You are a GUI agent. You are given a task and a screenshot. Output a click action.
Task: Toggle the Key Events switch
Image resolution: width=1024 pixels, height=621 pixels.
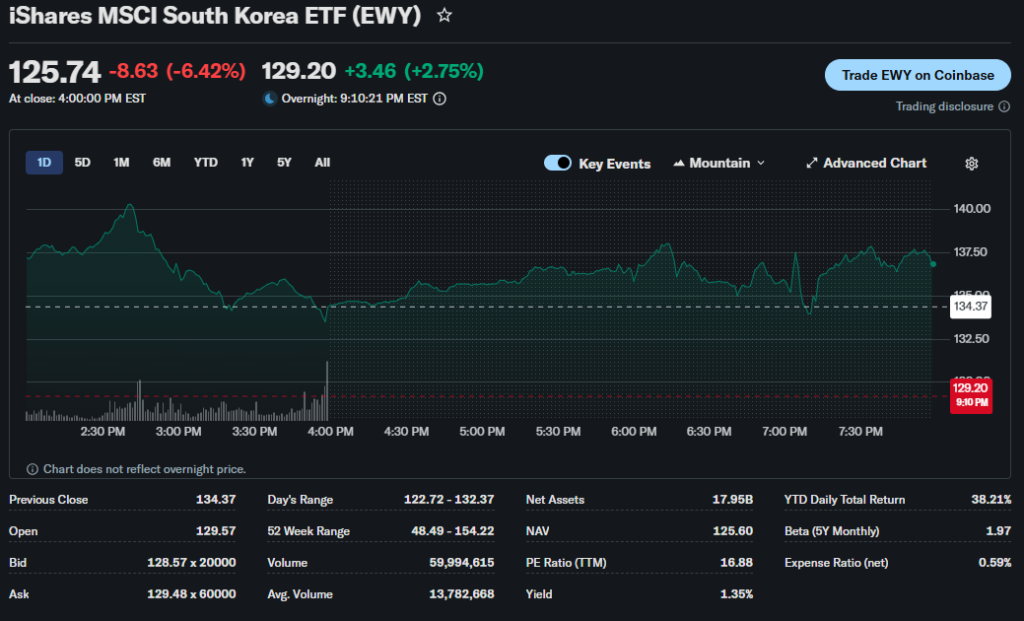click(557, 163)
